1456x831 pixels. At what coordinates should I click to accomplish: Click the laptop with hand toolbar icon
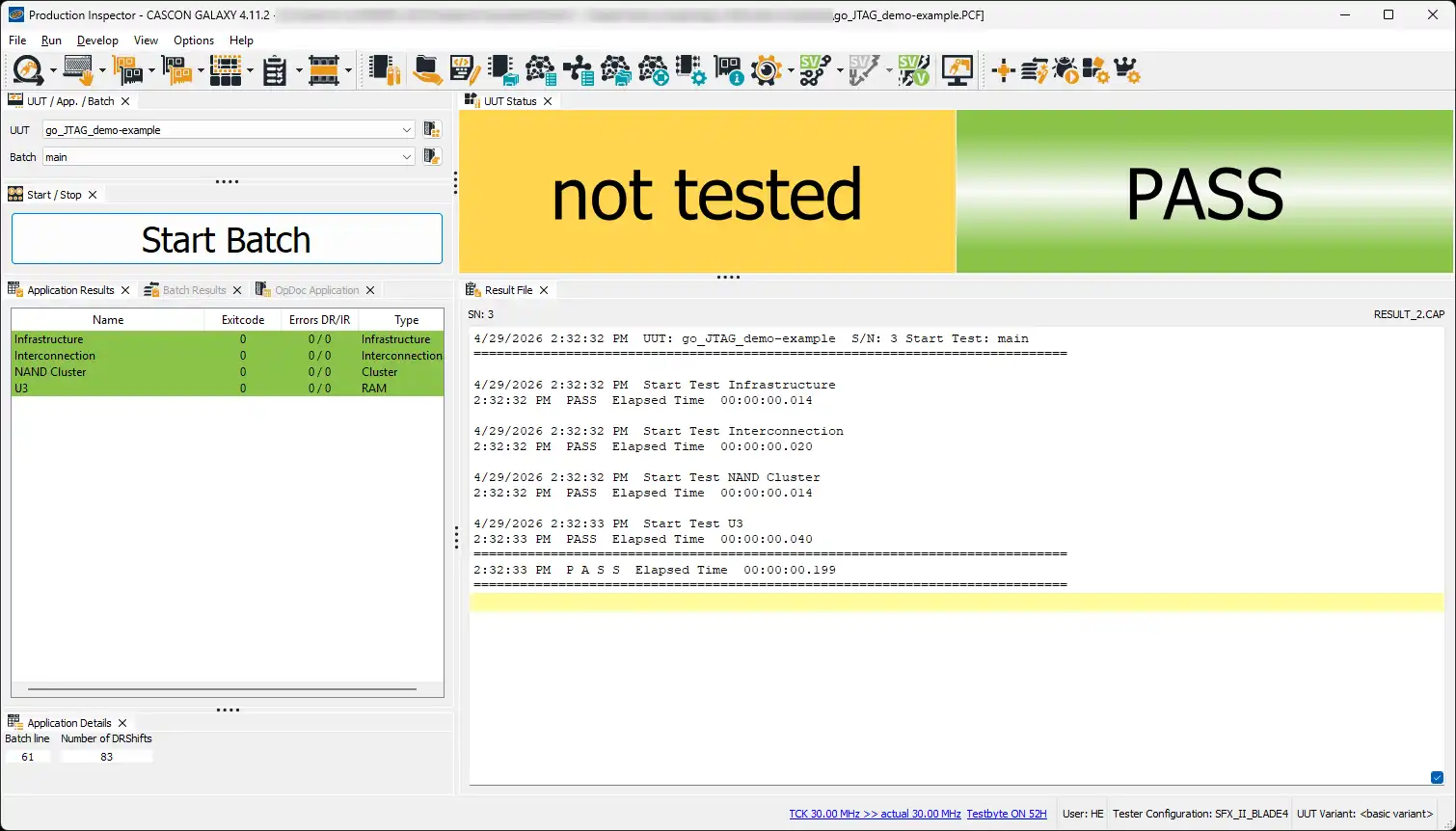[78, 70]
